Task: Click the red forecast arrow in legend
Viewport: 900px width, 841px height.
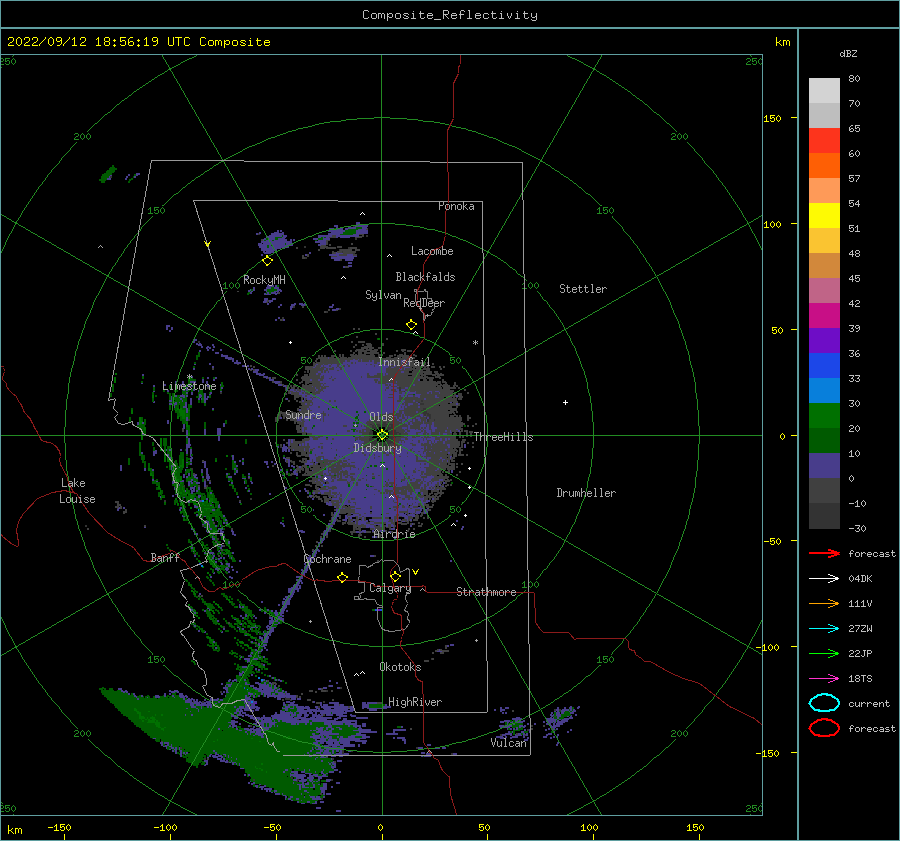Action: tap(824, 553)
